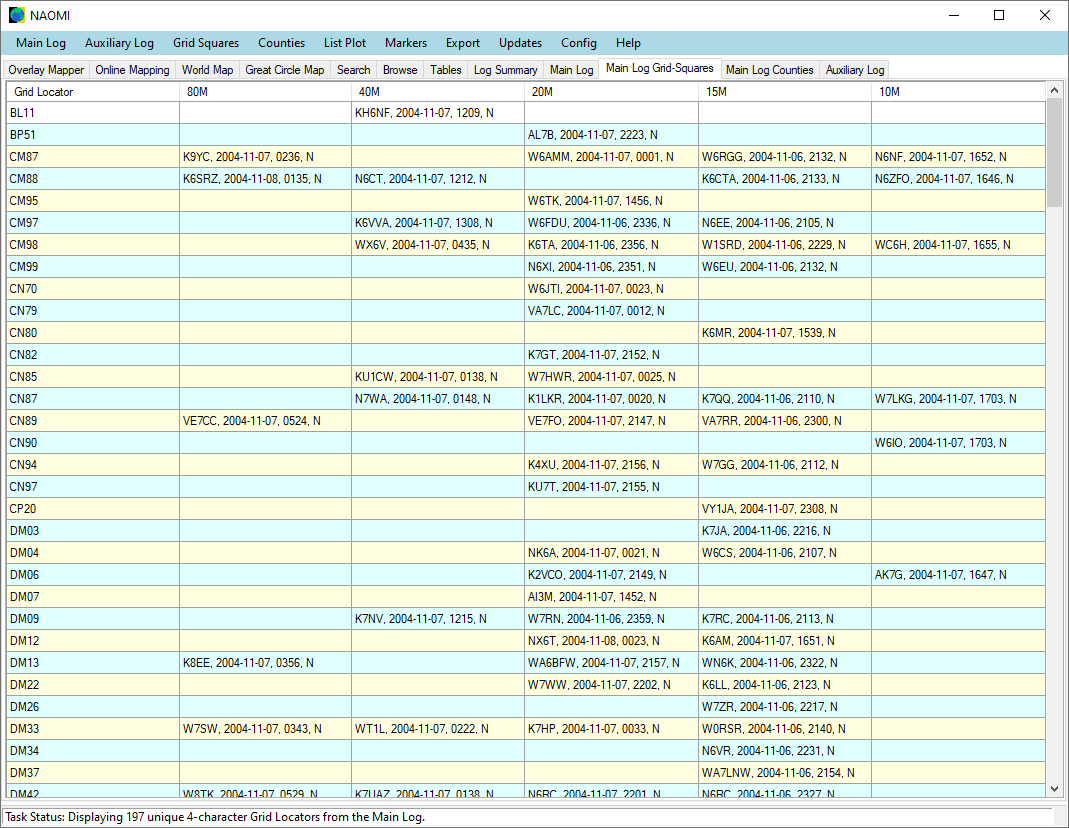The width and height of the screenshot is (1069, 828).
Task: Select the CM95 grid locator cell
Action: pyautogui.click(x=93, y=201)
